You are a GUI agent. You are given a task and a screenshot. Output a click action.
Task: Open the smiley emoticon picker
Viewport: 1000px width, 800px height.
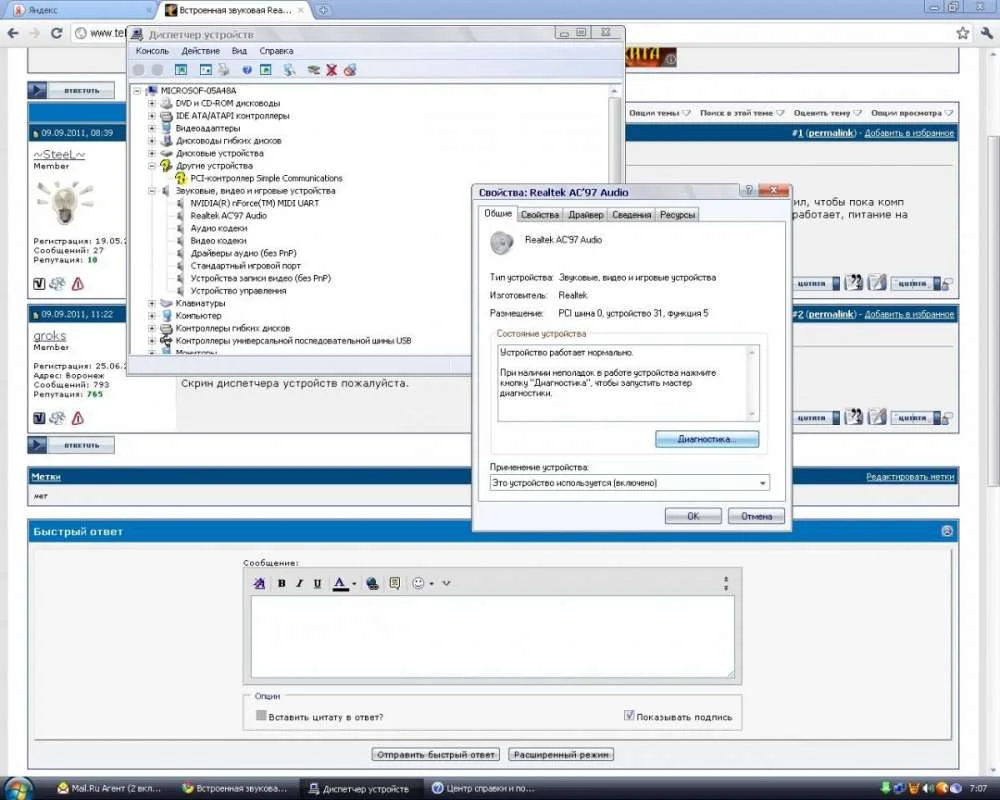point(419,583)
